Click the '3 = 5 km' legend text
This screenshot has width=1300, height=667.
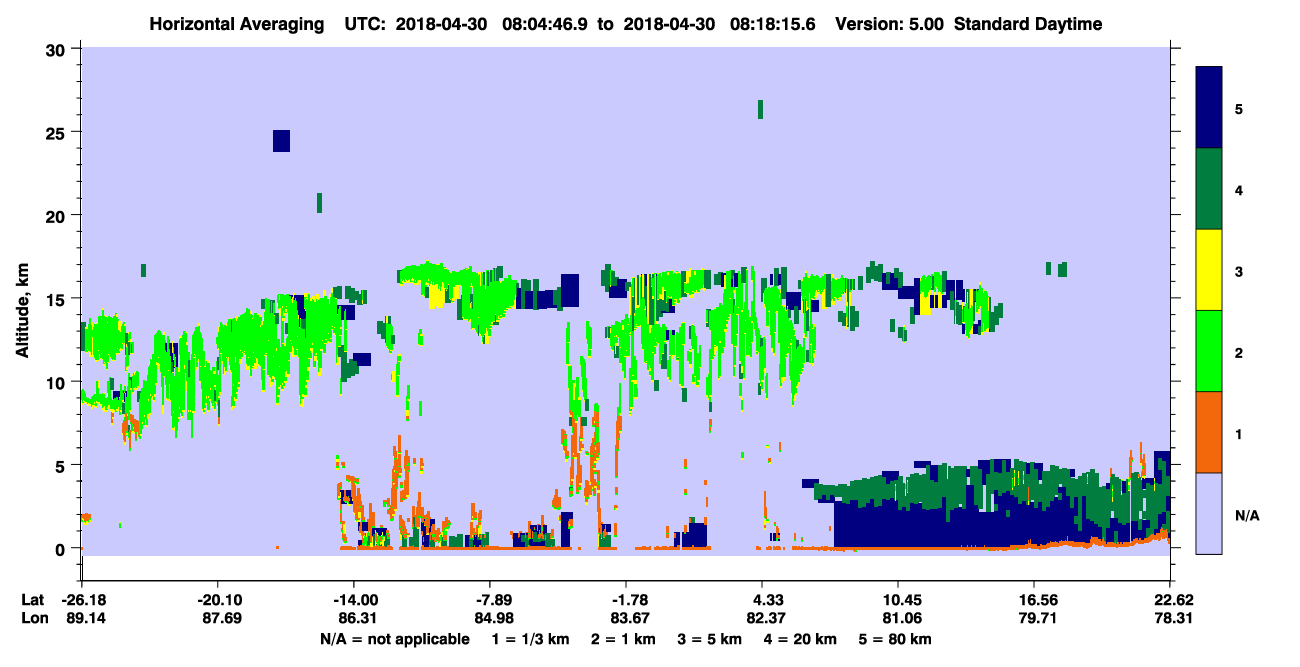click(x=709, y=639)
